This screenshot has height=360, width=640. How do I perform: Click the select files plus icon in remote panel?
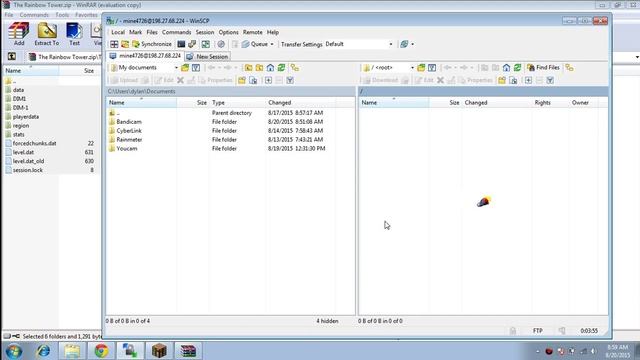528,80
